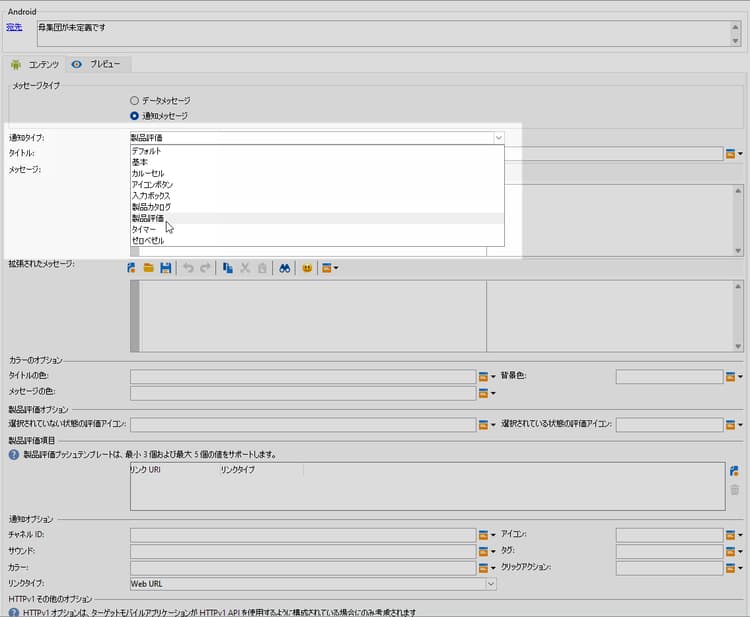Open personalization field menu for タイトル
The height and width of the screenshot is (617, 750).
click(x=734, y=154)
